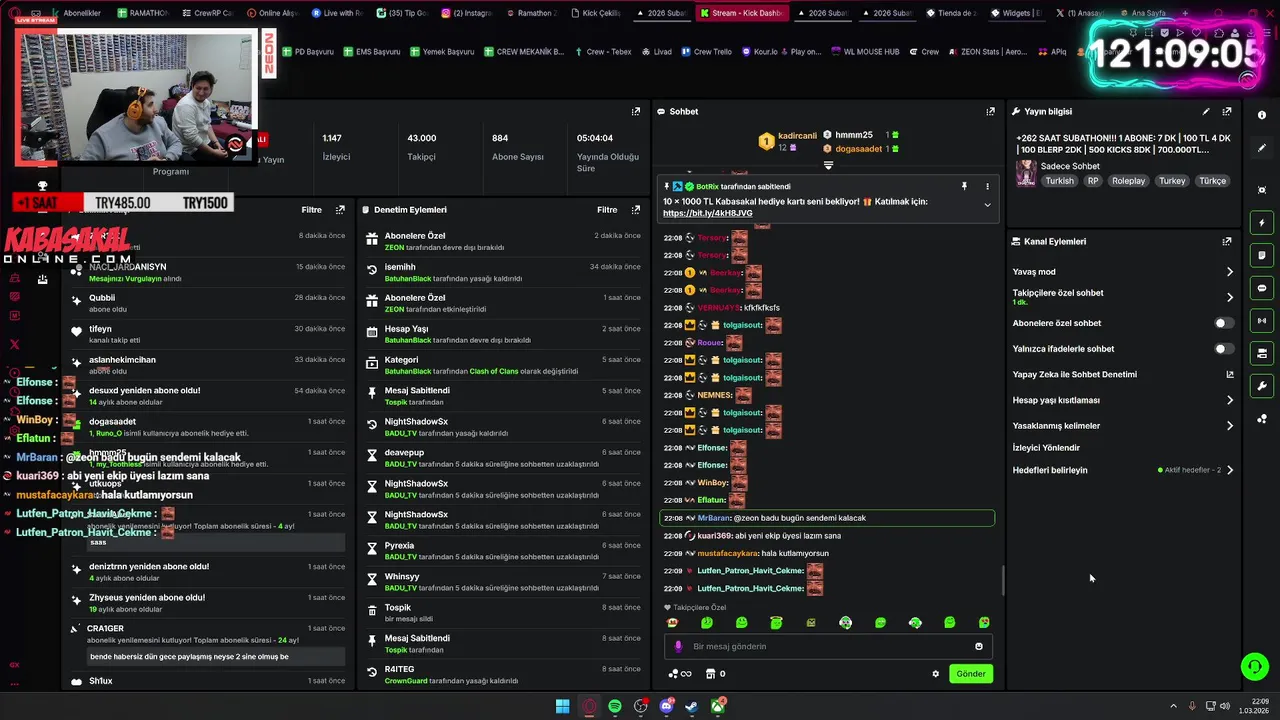Image resolution: width=1280 pixels, height=720 pixels.
Task: Click the pencil edit icon in right sidebar
Action: point(1262,148)
